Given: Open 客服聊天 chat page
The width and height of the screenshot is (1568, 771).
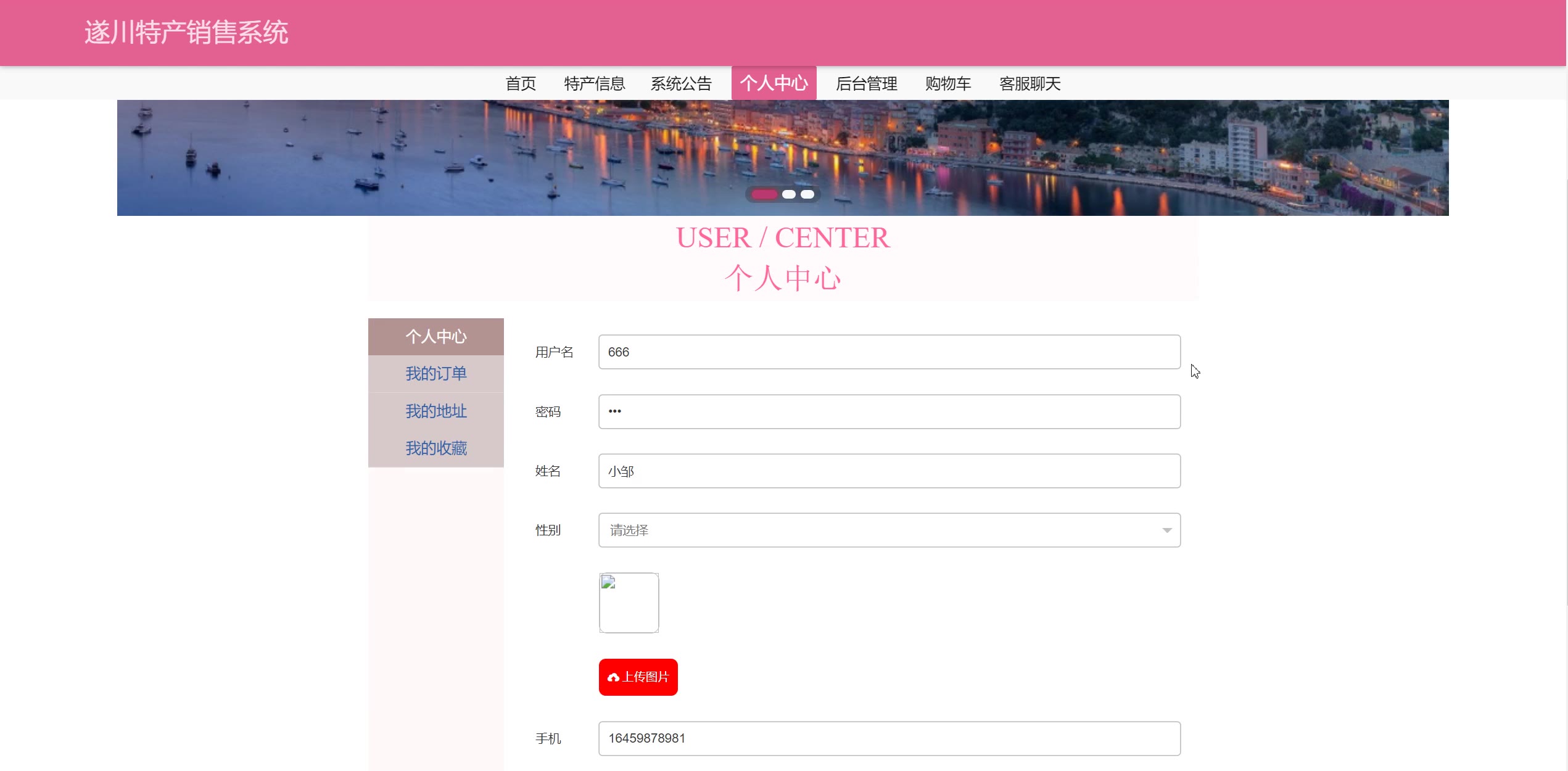Looking at the screenshot, I should (x=1030, y=83).
